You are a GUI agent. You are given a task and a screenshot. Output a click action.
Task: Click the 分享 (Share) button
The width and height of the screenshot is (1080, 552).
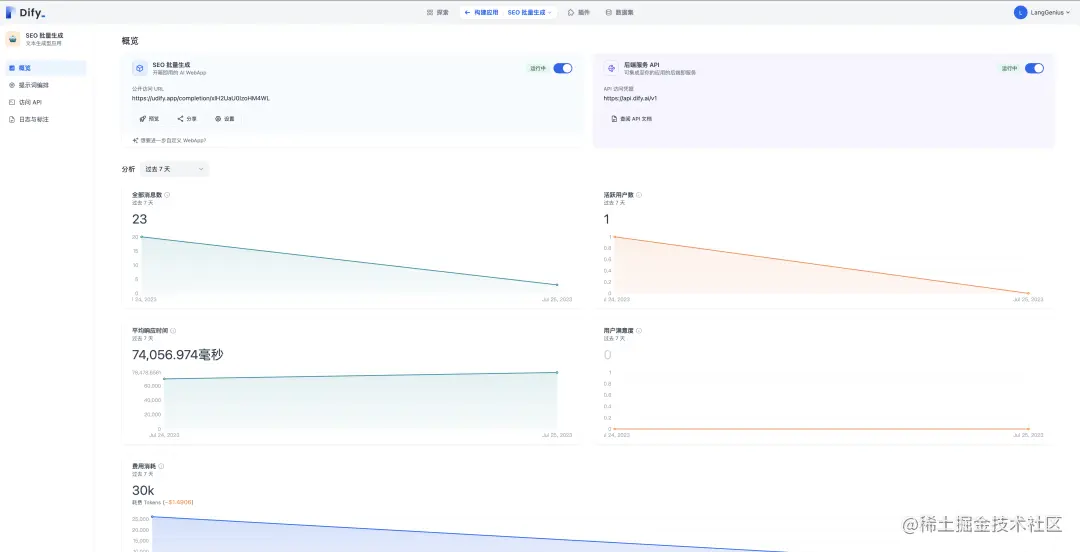coord(187,119)
